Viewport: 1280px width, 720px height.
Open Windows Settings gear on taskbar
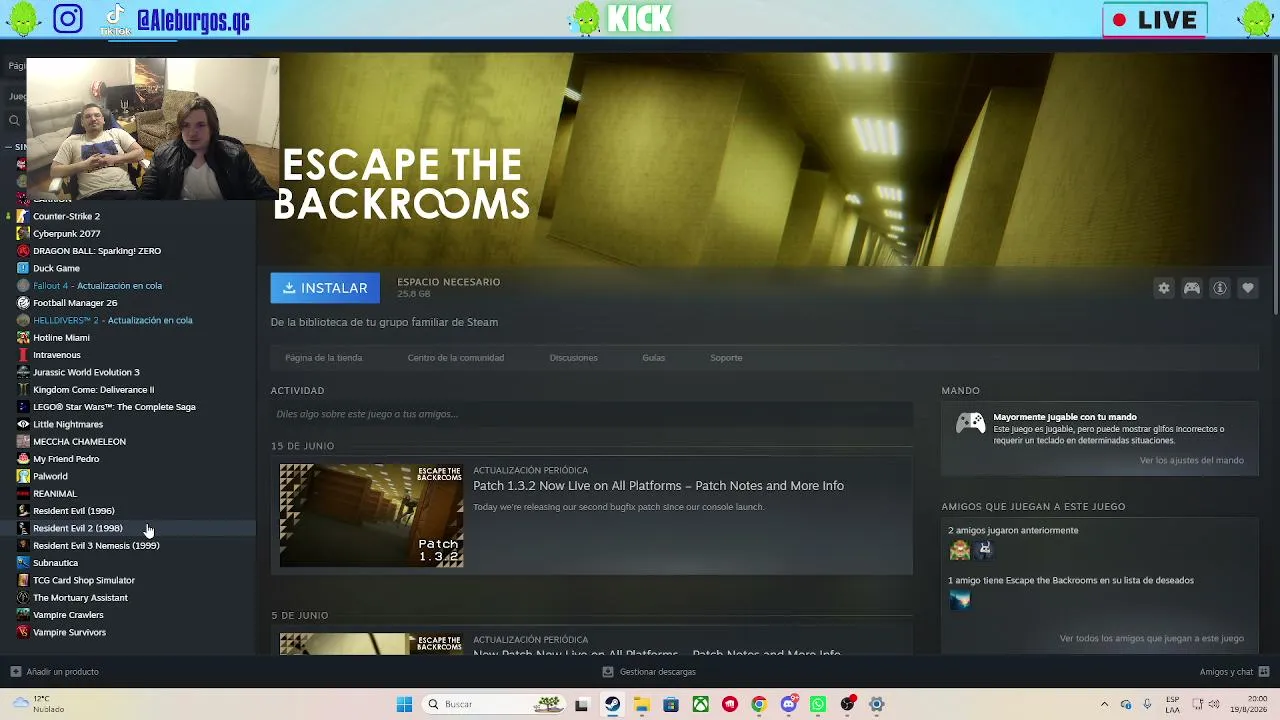[877, 704]
